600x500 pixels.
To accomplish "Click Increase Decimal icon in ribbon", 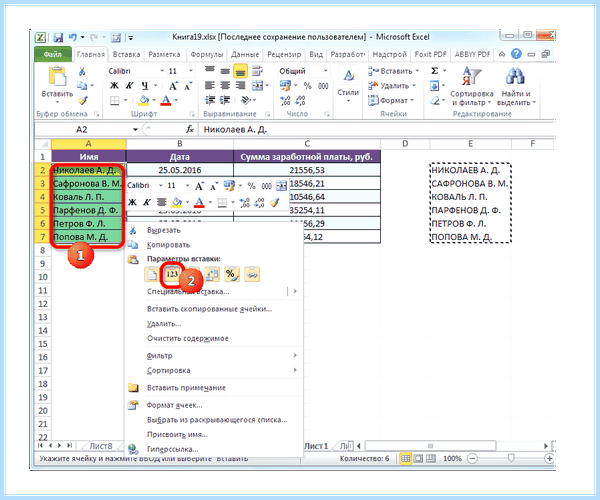I will (285, 101).
